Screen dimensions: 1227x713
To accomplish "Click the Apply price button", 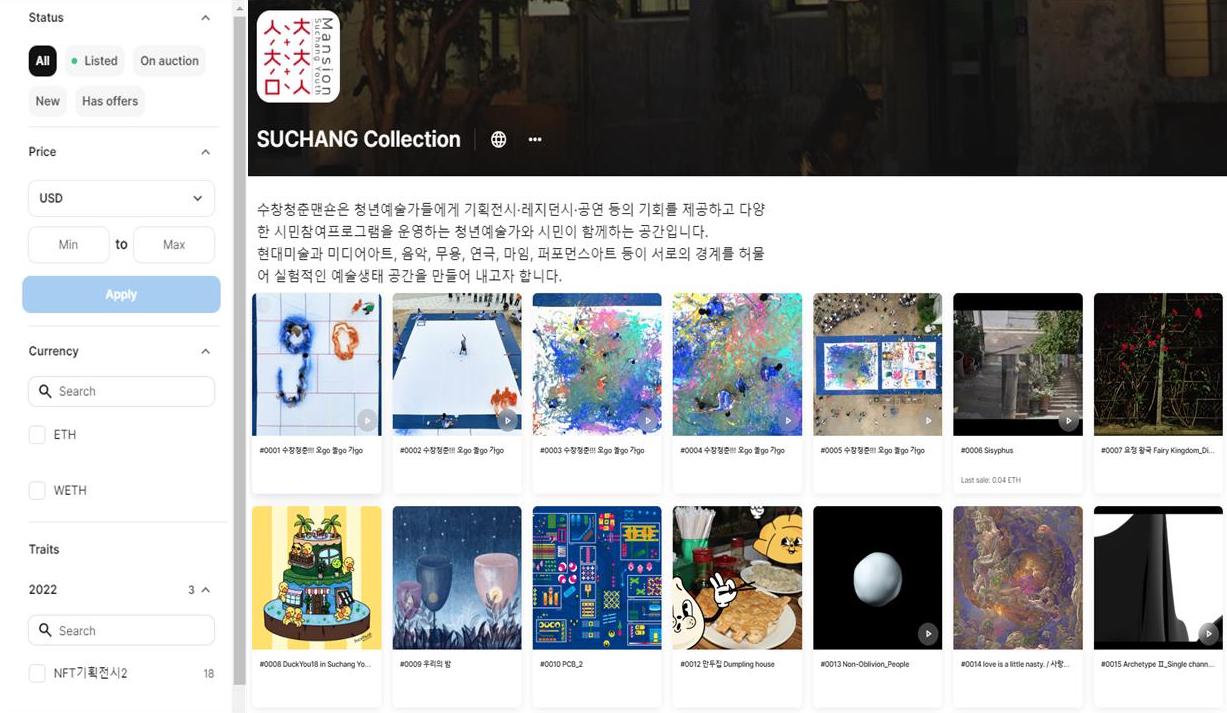I will click(121, 294).
